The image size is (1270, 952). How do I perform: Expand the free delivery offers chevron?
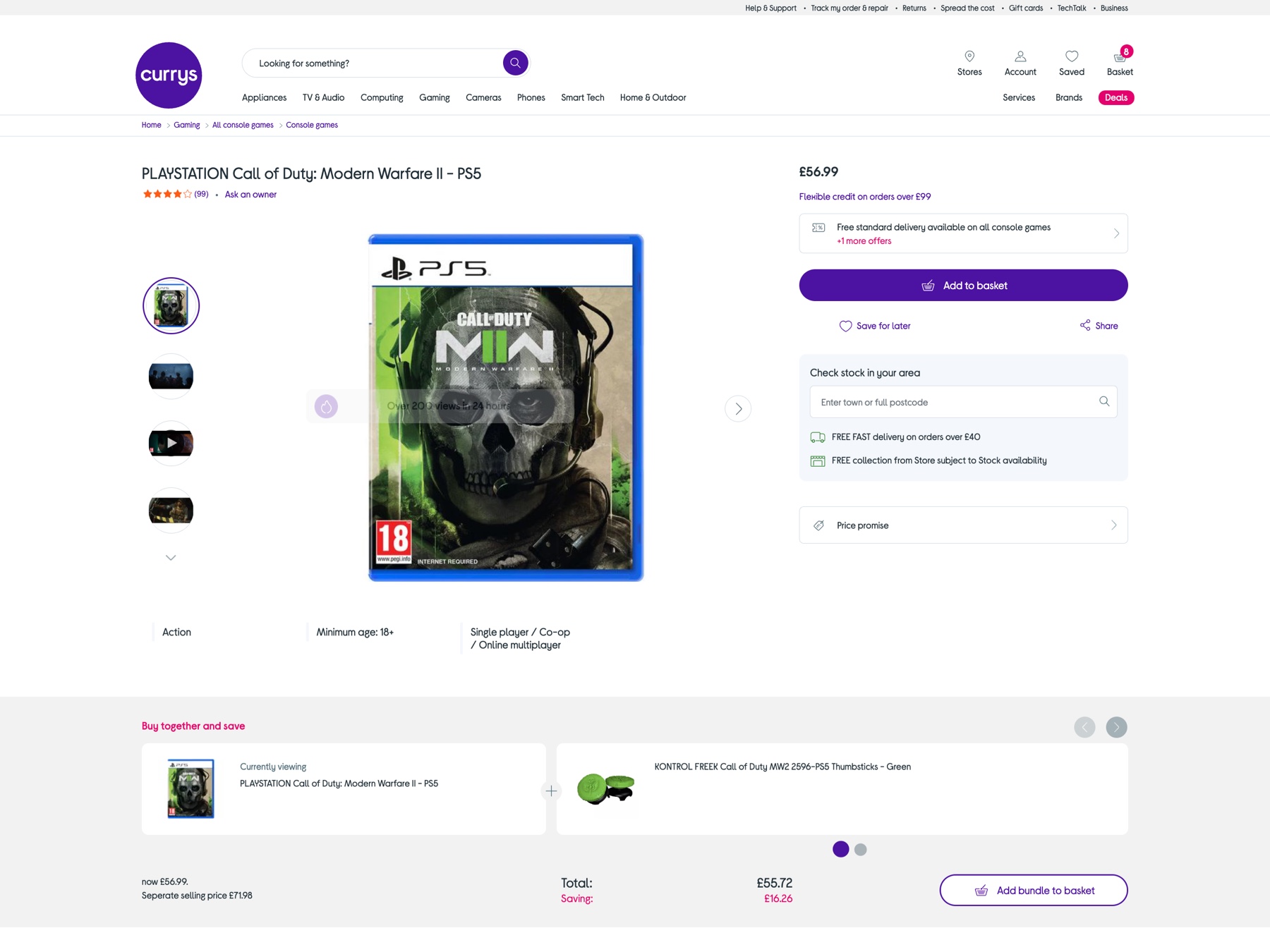point(1116,233)
